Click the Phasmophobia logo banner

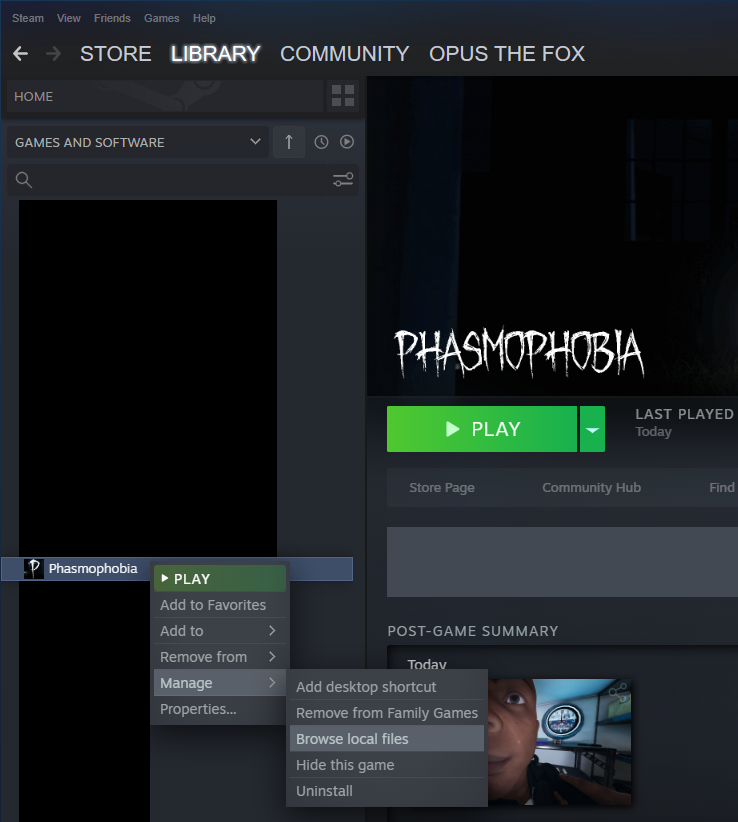tap(519, 351)
